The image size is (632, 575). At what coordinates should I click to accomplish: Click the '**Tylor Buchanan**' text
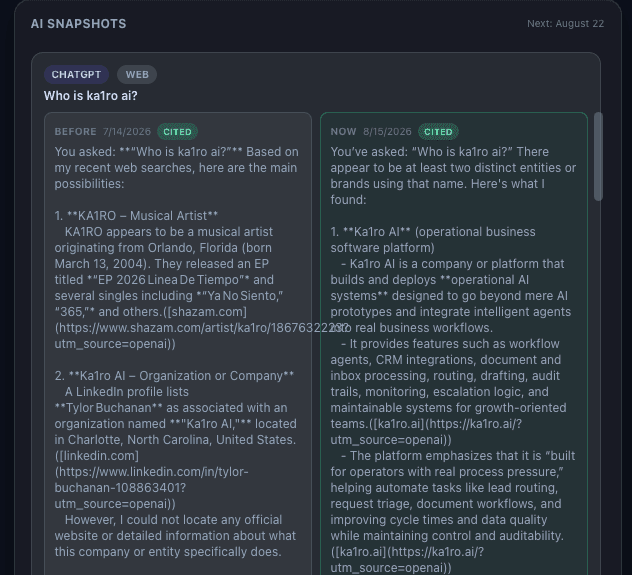(108, 407)
